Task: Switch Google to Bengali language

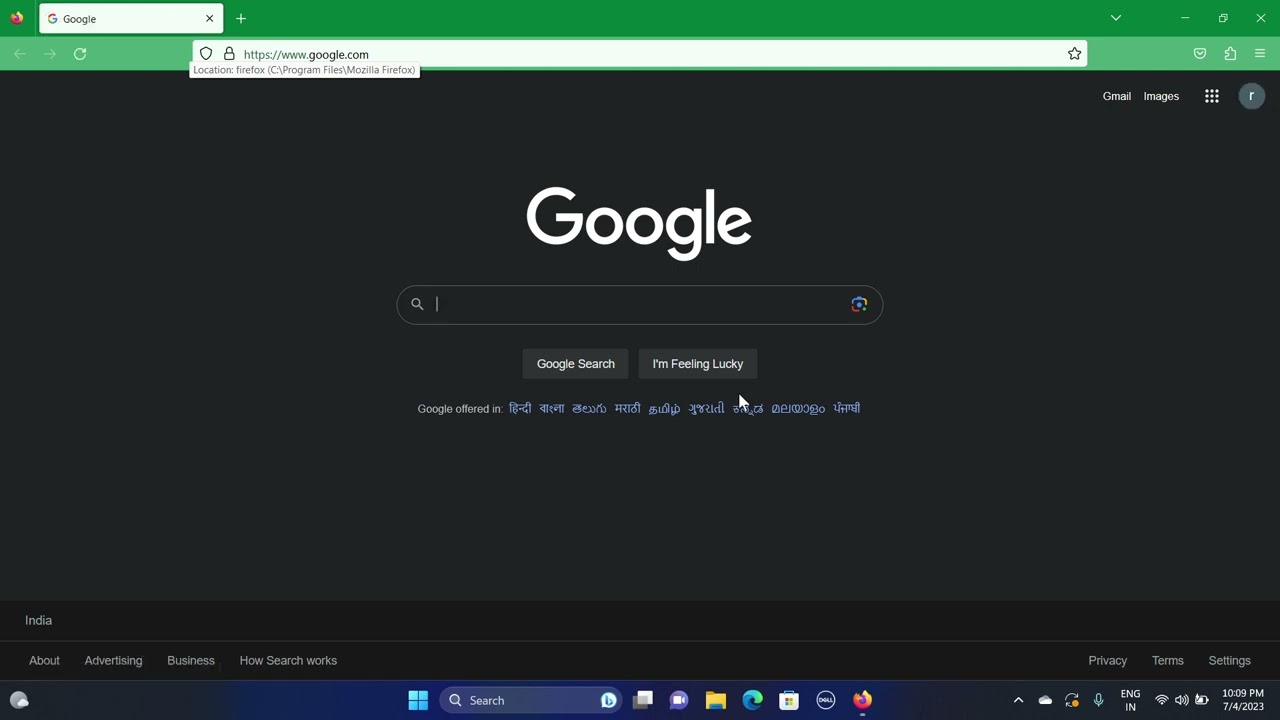Action: tap(552, 408)
